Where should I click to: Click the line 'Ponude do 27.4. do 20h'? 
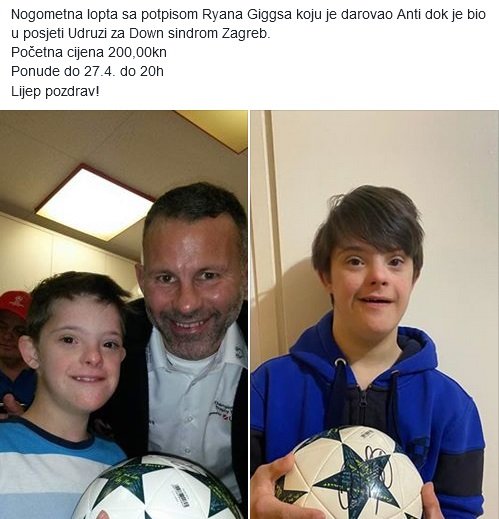(x=87, y=71)
